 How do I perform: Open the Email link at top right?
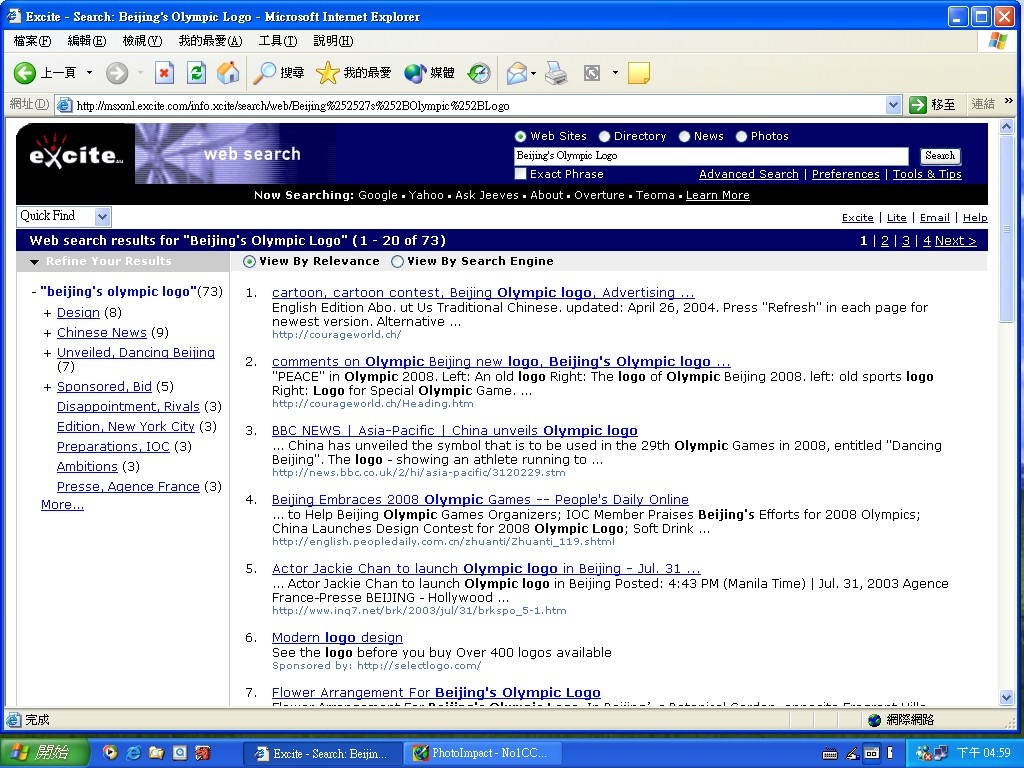(x=935, y=217)
